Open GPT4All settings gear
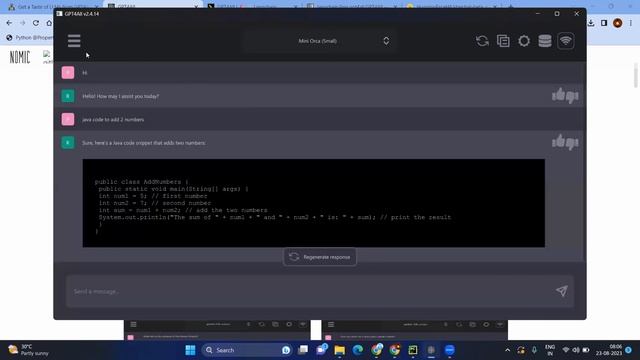Viewport: 640px width, 360px height. coord(524,41)
